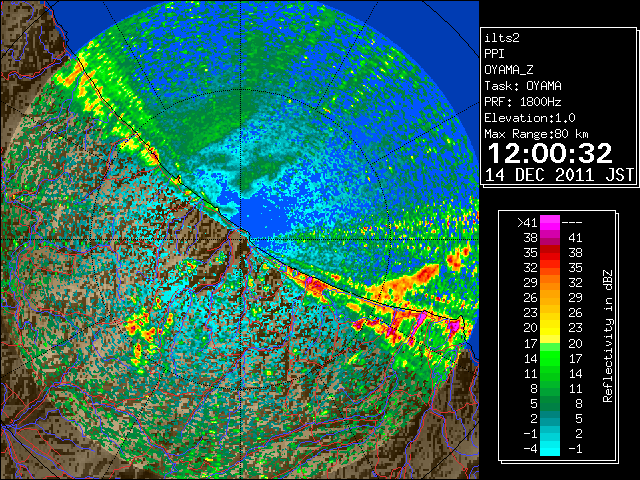The width and height of the screenshot is (640, 480).
Task: Click the 'Elevation:1.0' text
Action: (x=530, y=118)
